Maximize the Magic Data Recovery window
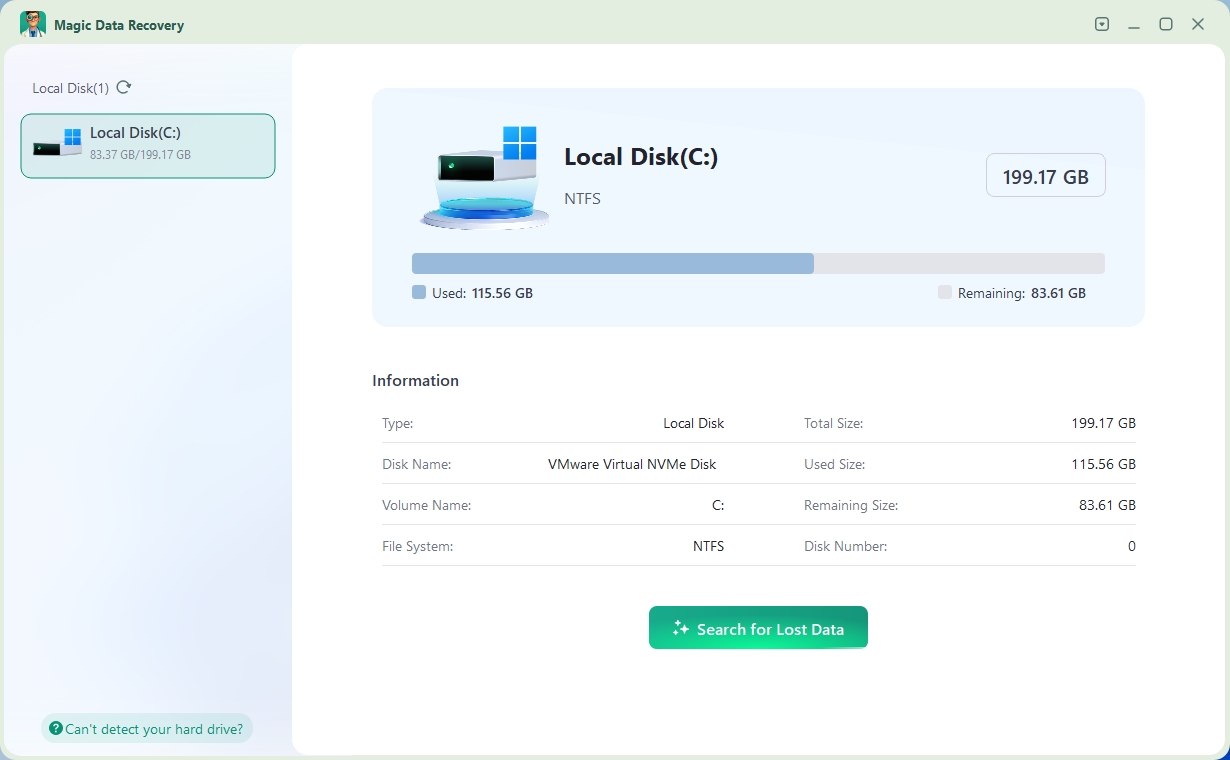Screen dimensions: 1230x760 pyautogui.click(x=1166, y=24)
